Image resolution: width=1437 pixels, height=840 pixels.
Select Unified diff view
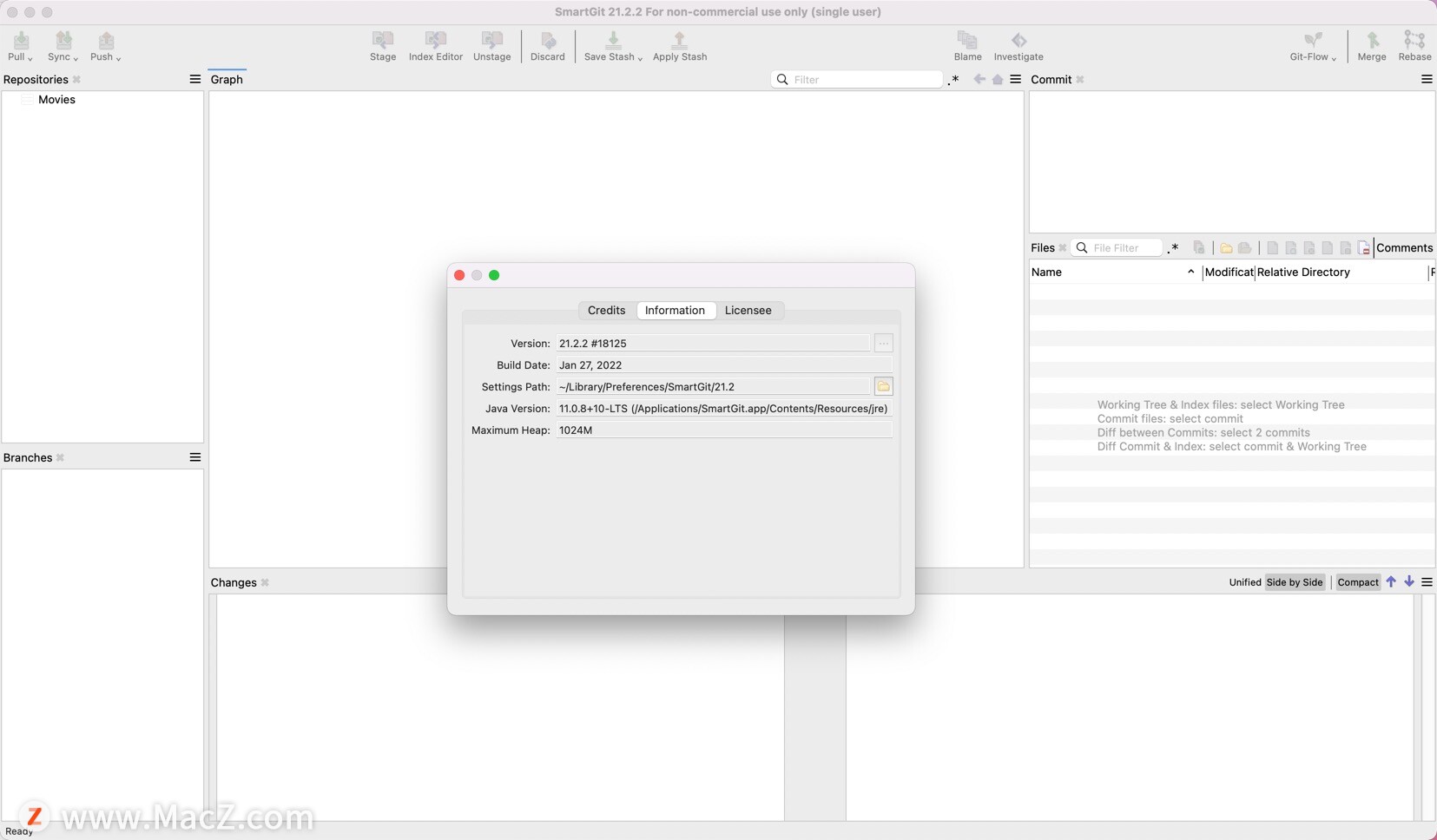(x=1244, y=582)
